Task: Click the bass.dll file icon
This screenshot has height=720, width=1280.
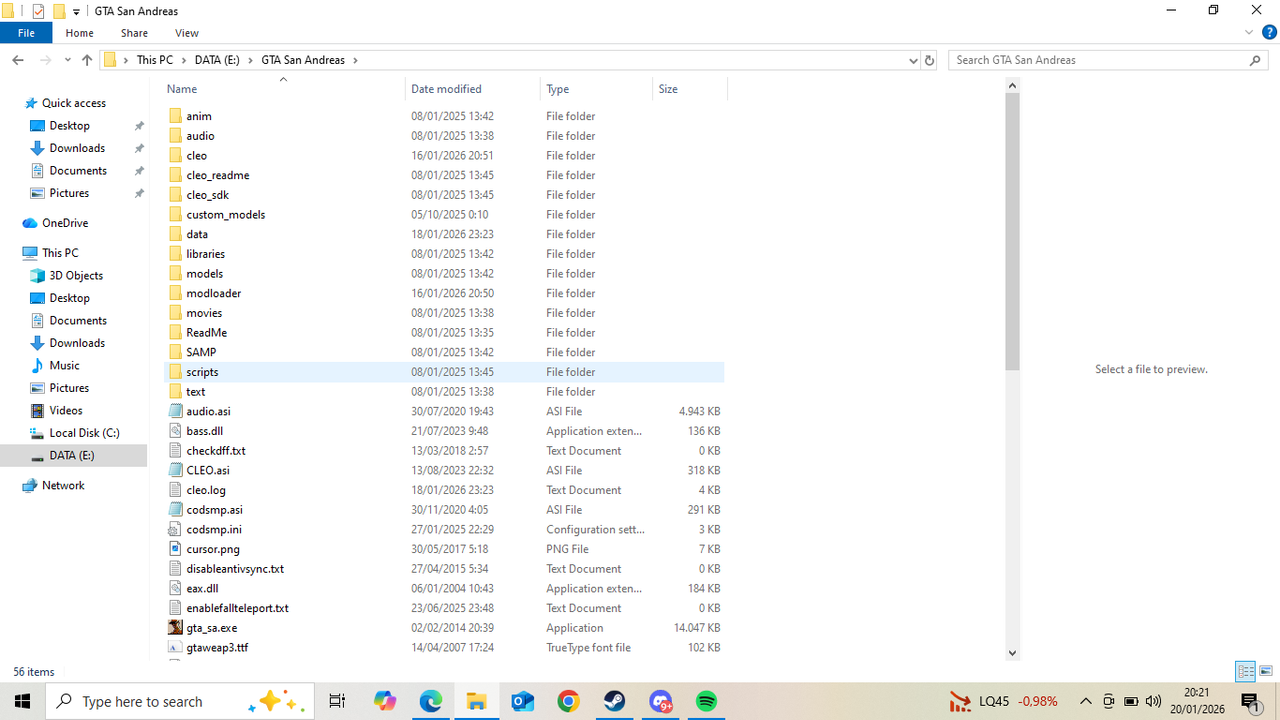Action: 175,431
